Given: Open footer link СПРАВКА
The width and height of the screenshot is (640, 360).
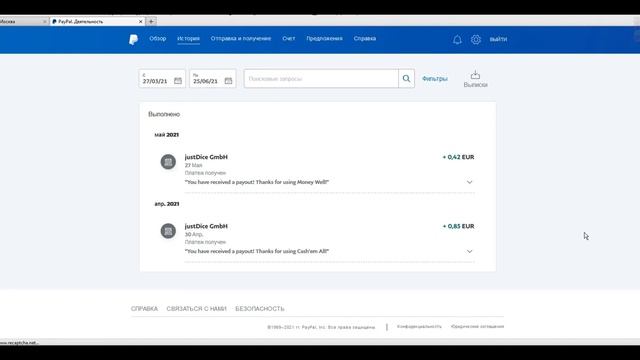Looking at the screenshot, I should (144, 309).
